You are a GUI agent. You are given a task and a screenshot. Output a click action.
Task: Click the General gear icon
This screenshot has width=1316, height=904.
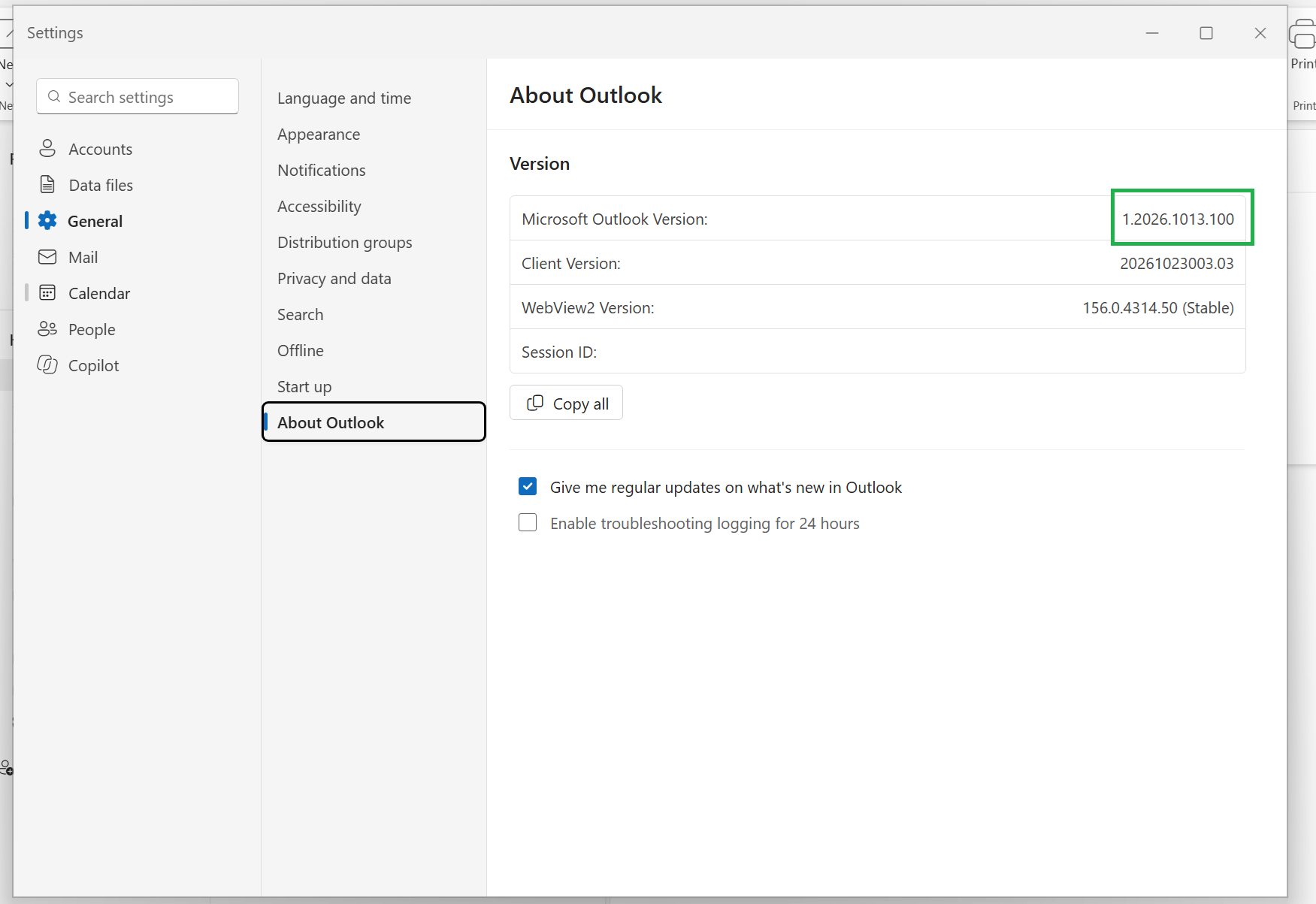tap(47, 220)
